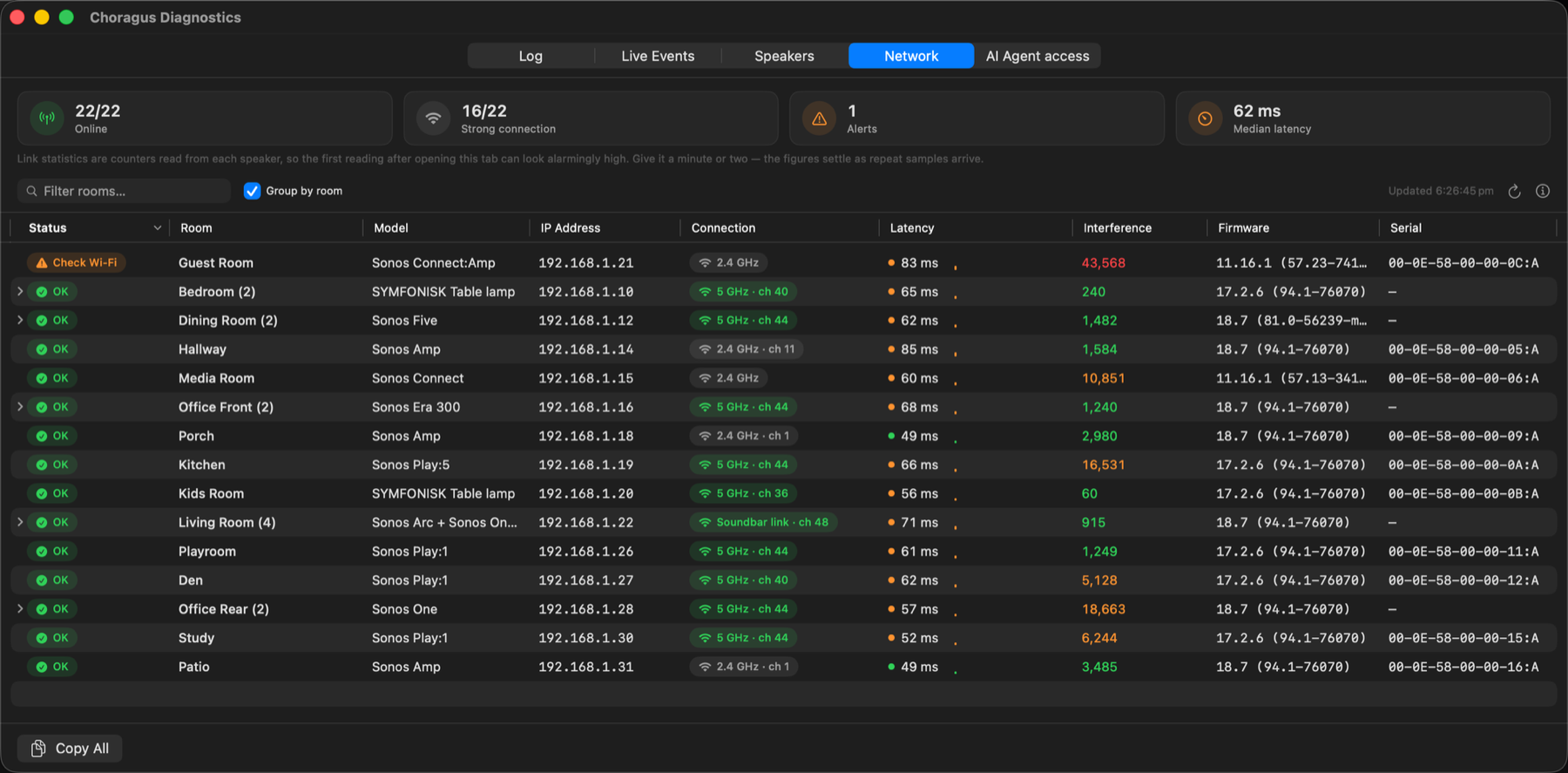Open the Live Events tab
Viewport: 1568px width, 773px height.
point(658,56)
